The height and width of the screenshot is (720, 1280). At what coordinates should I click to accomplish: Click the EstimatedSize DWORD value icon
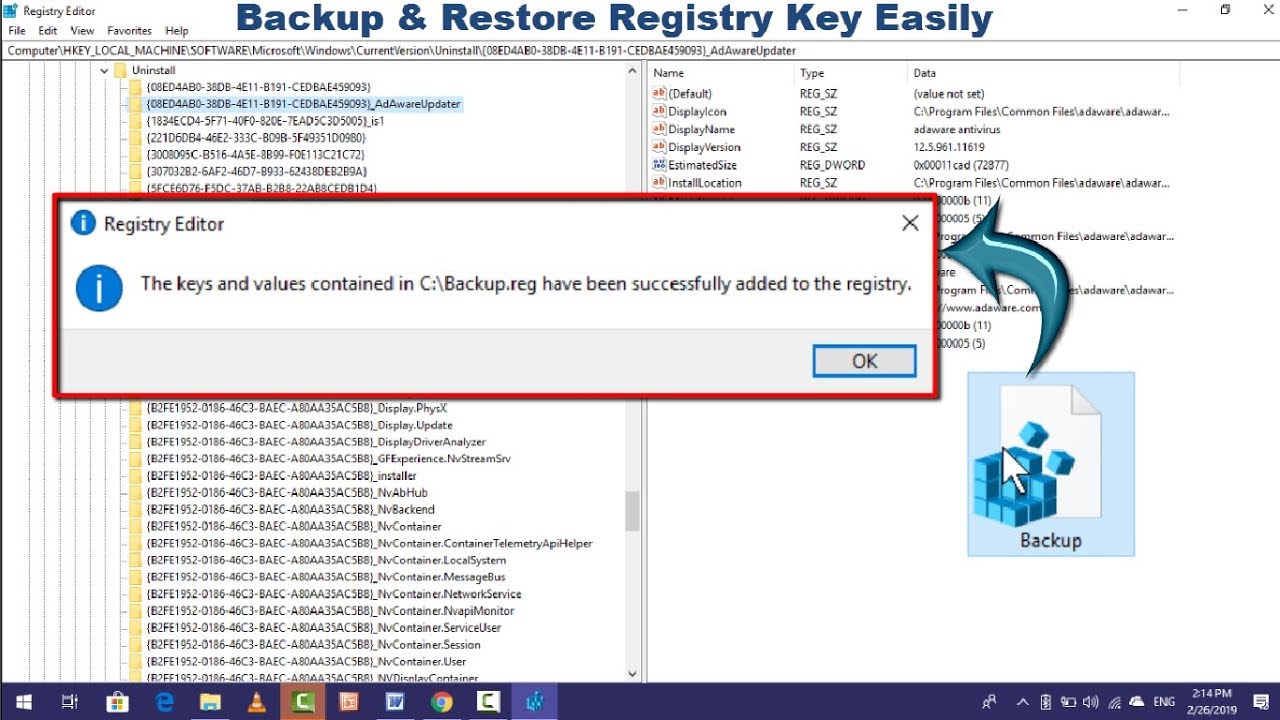click(659, 165)
